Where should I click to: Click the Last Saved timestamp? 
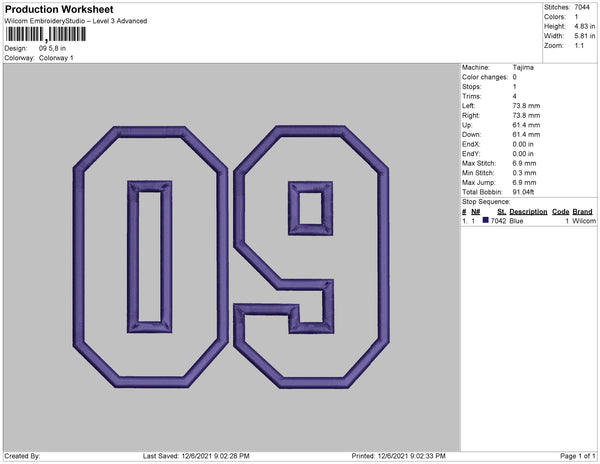point(197,456)
